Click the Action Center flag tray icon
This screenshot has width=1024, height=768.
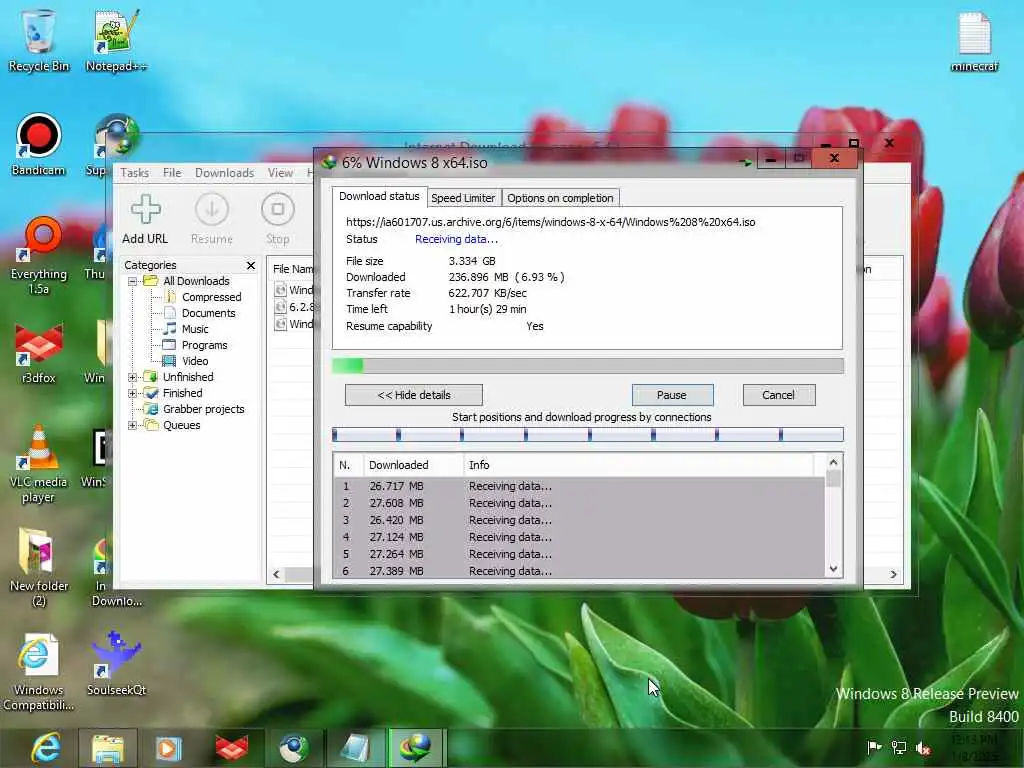point(874,748)
